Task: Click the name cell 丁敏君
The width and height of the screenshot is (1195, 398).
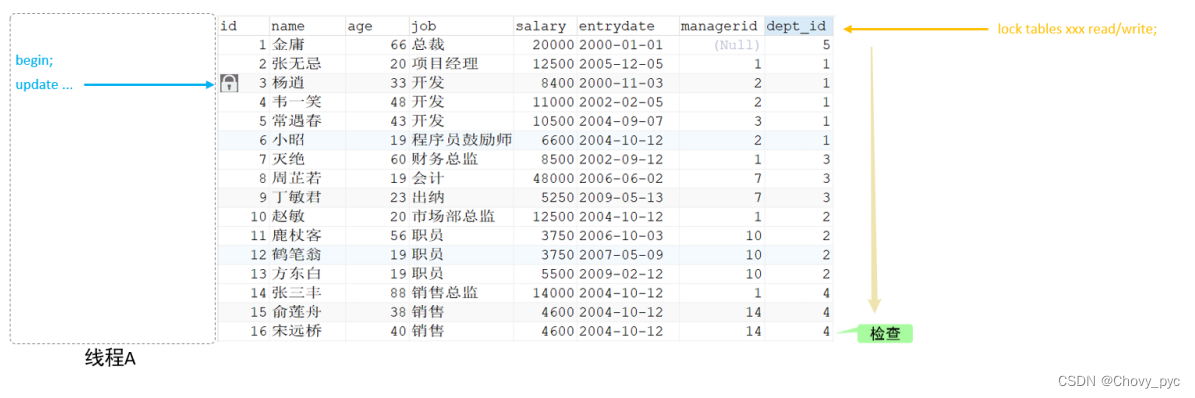Action: pos(307,197)
